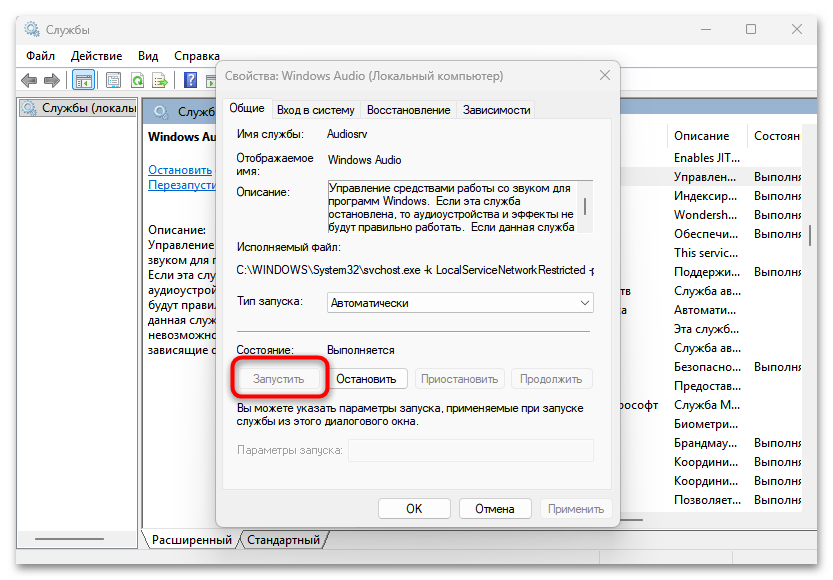Click the OK button
Image resolution: width=833 pixels, height=580 pixels.
(414, 508)
